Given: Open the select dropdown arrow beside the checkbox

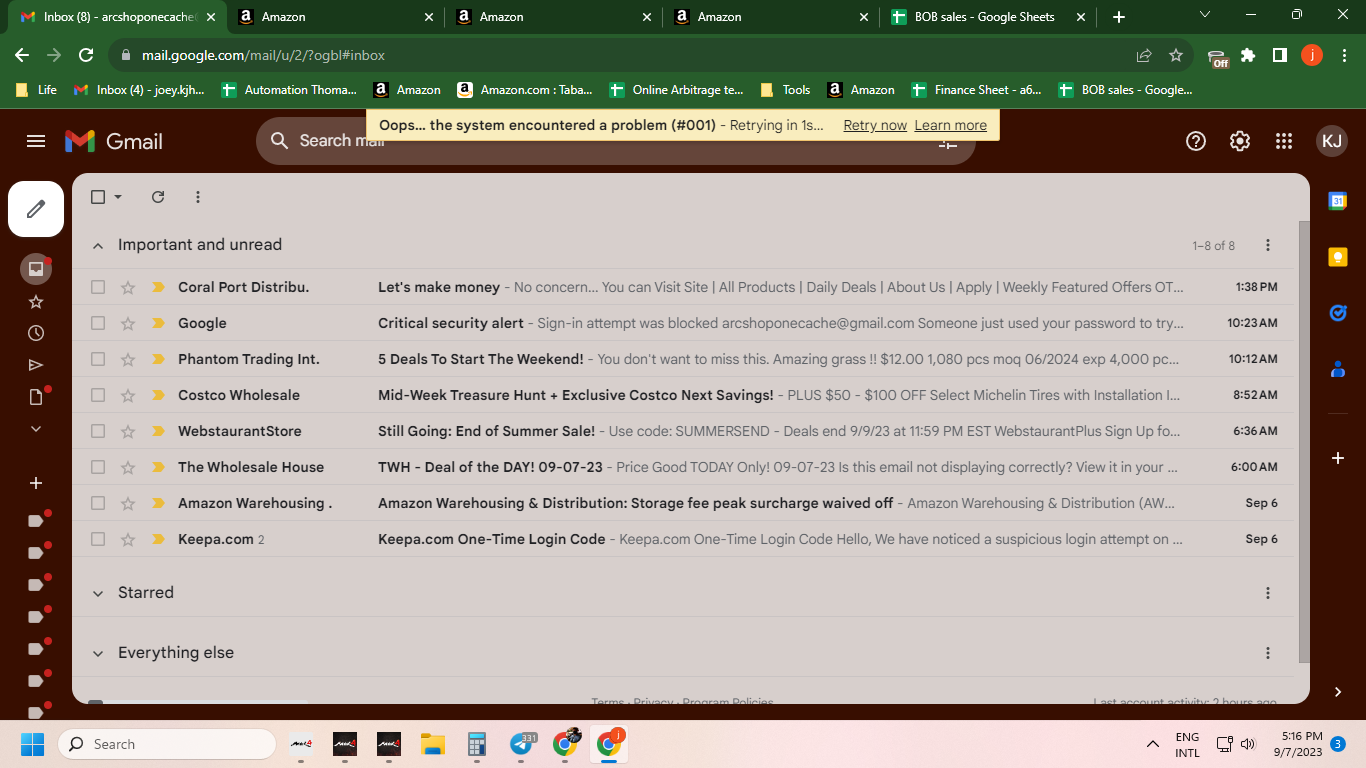Looking at the screenshot, I should click(x=118, y=197).
